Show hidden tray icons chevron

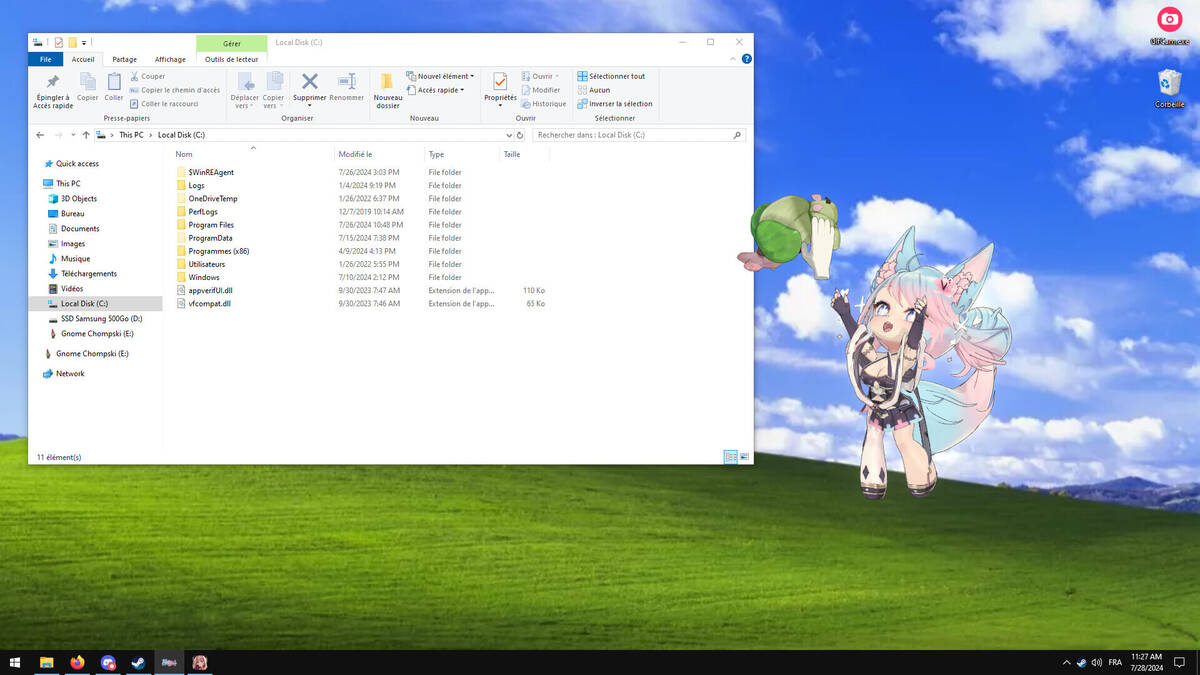click(x=1066, y=662)
